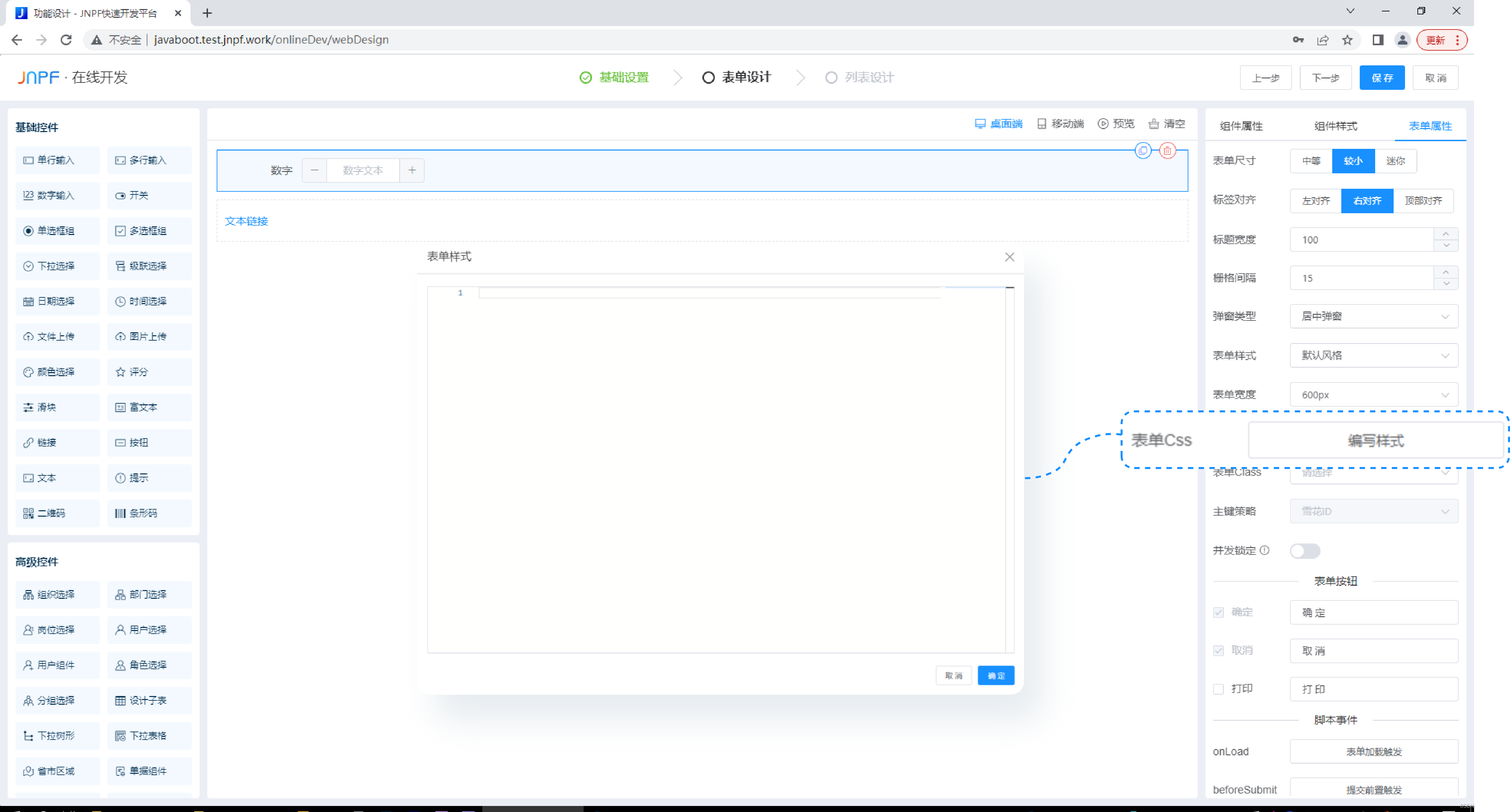Viewport: 1510px width, 812px height.
Task: Add the 数字输入 control
Action: pos(57,196)
